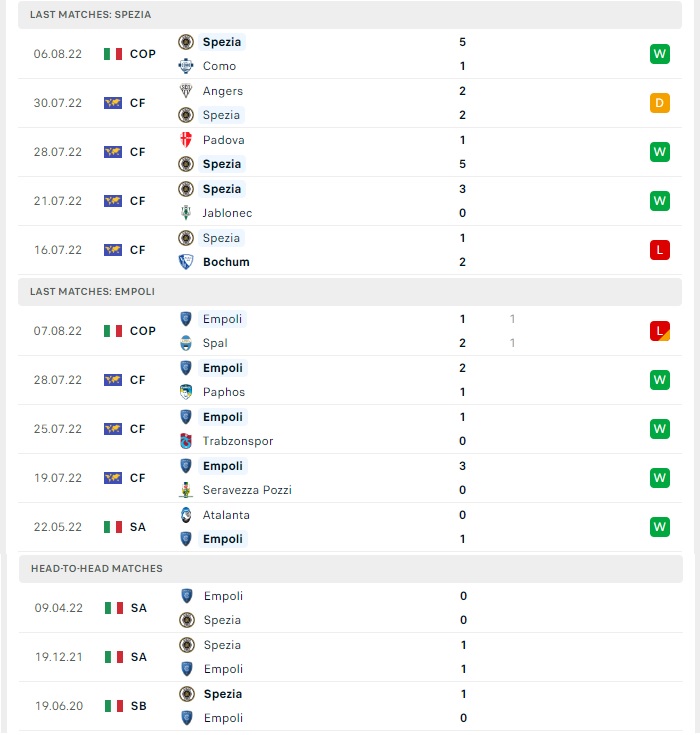Click the L badge on Empoli vs Spal row
The height and width of the screenshot is (735, 700).
[x=660, y=331]
